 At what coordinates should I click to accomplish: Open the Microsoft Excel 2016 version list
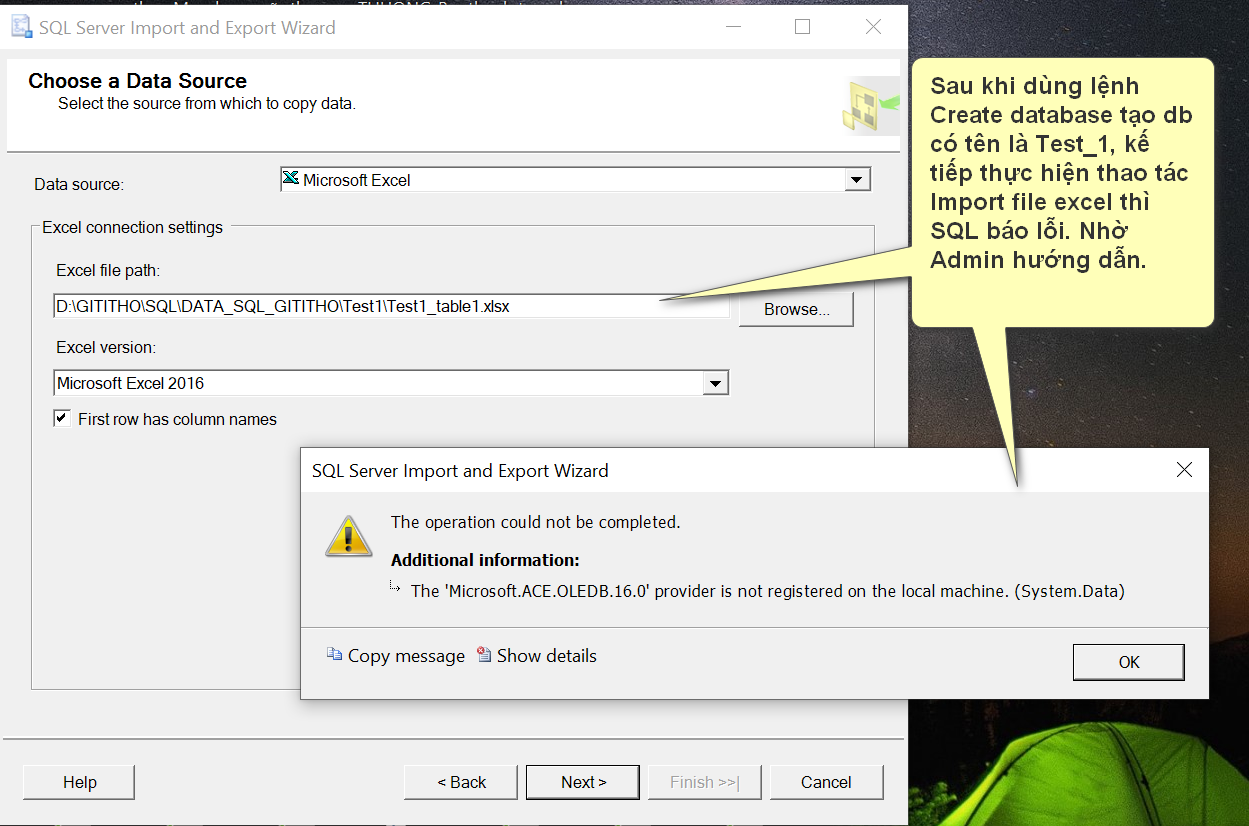point(391,383)
